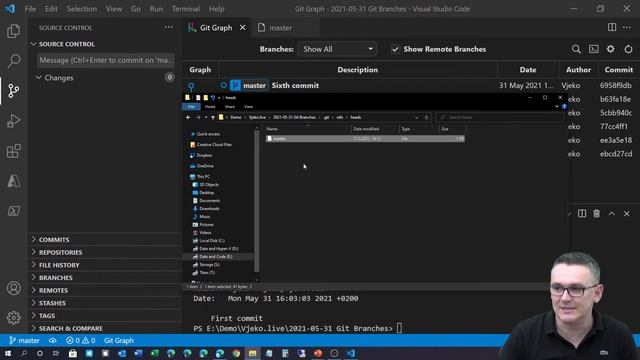Expand the TAGS section
Image resolution: width=640 pixels, height=360 pixels.
pyautogui.click(x=47, y=316)
